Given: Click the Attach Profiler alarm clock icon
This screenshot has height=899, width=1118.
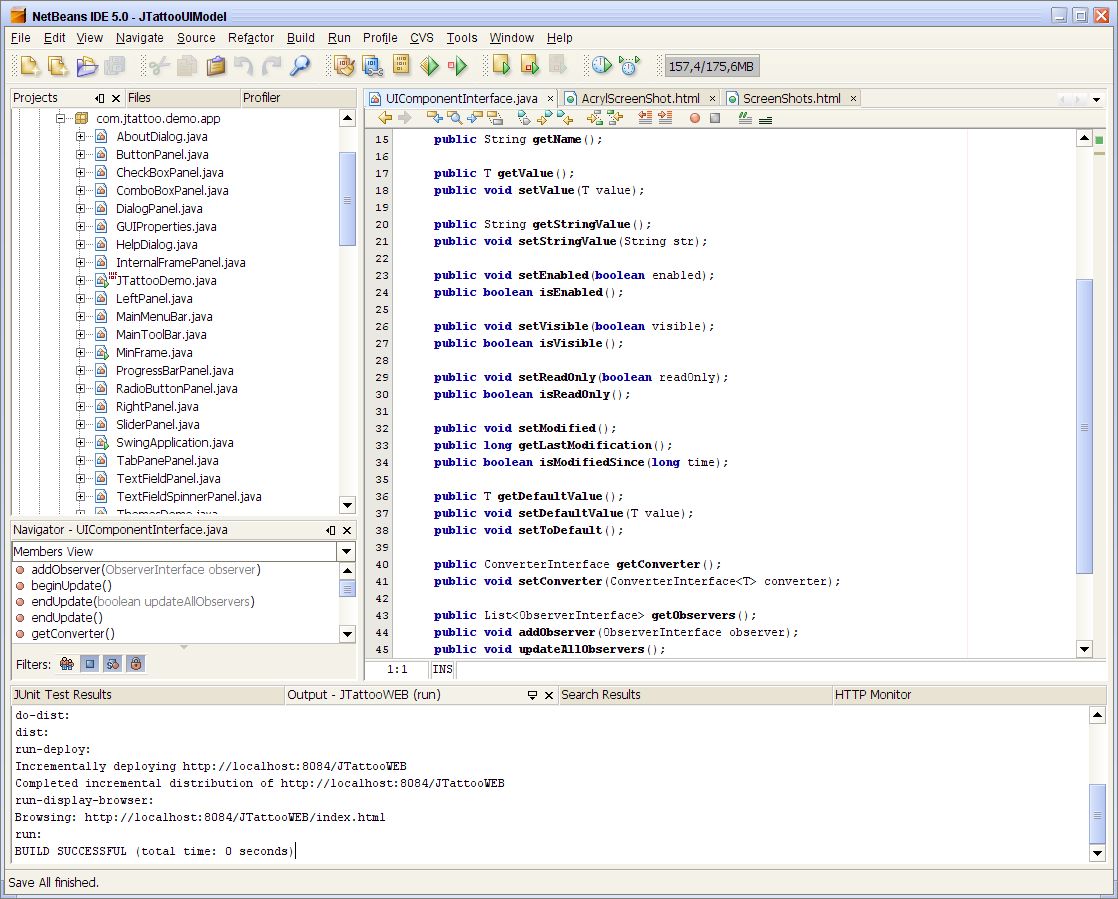Looking at the screenshot, I should 629,66.
